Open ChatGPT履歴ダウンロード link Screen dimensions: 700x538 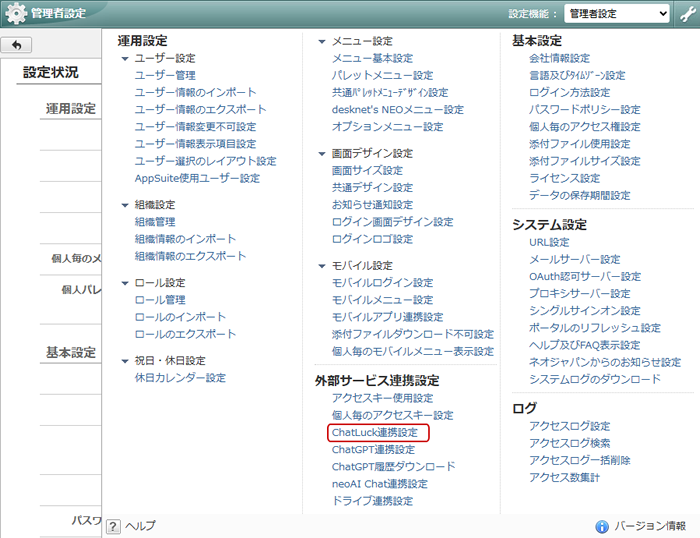(394, 467)
